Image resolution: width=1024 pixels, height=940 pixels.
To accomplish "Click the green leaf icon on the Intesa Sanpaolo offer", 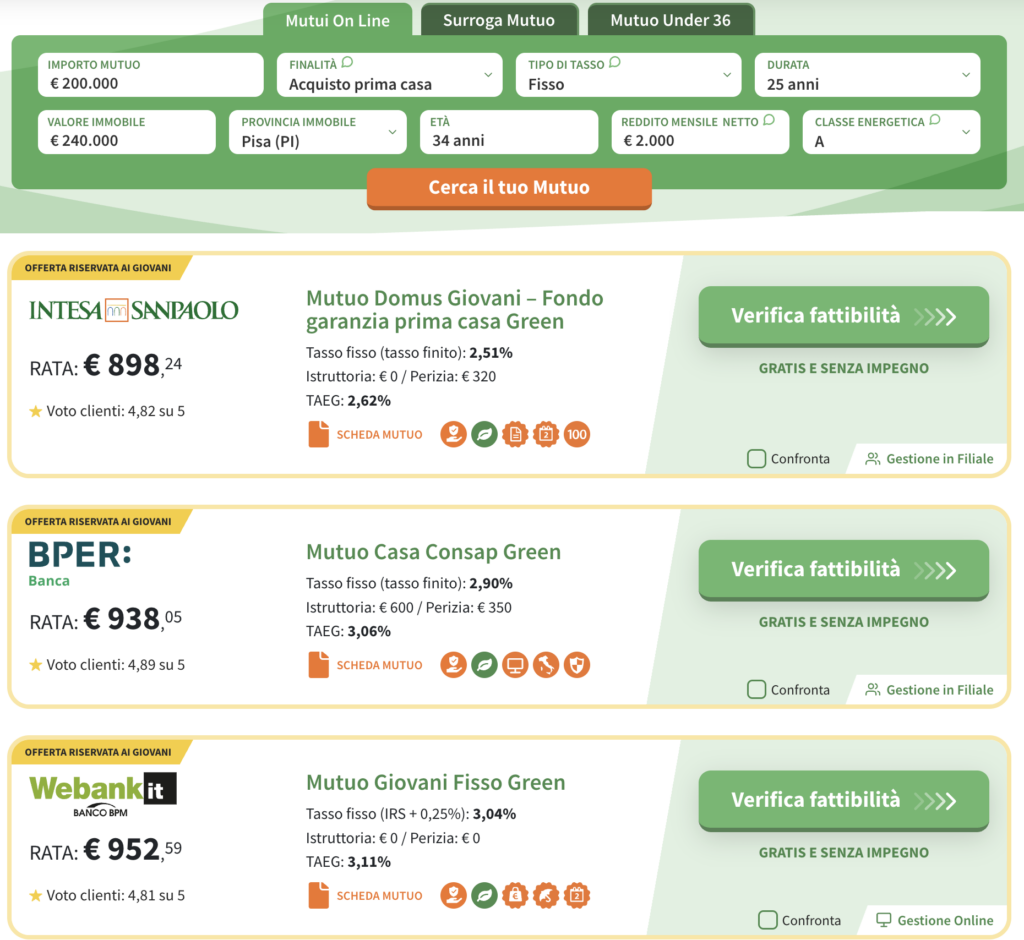I will click(x=484, y=435).
